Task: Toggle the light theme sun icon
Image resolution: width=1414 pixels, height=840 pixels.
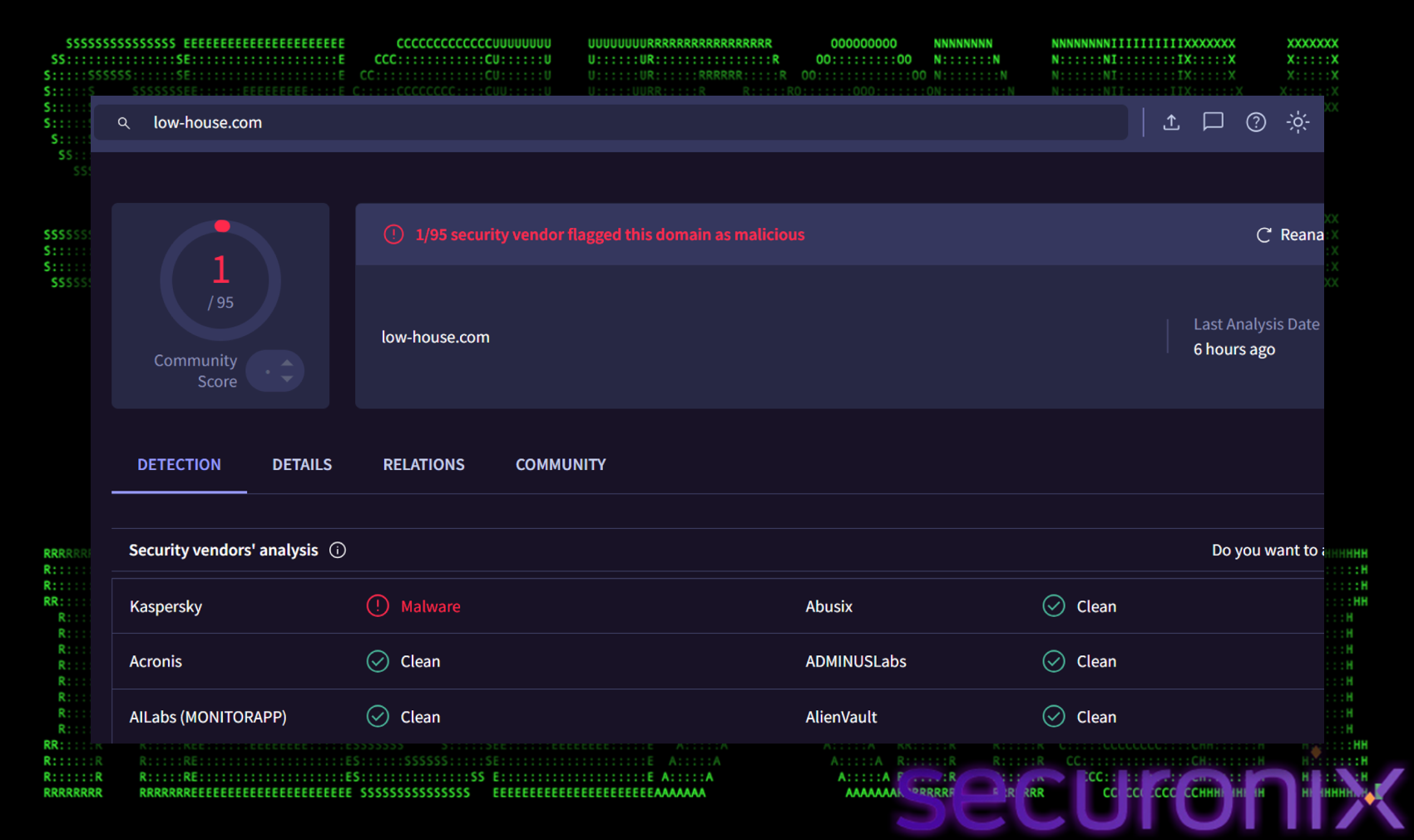Action: (x=1298, y=122)
